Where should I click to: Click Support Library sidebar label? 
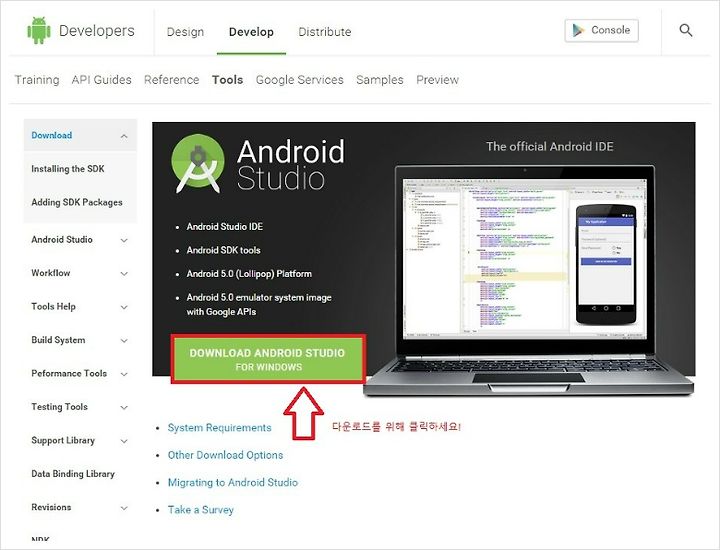[63, 441]
